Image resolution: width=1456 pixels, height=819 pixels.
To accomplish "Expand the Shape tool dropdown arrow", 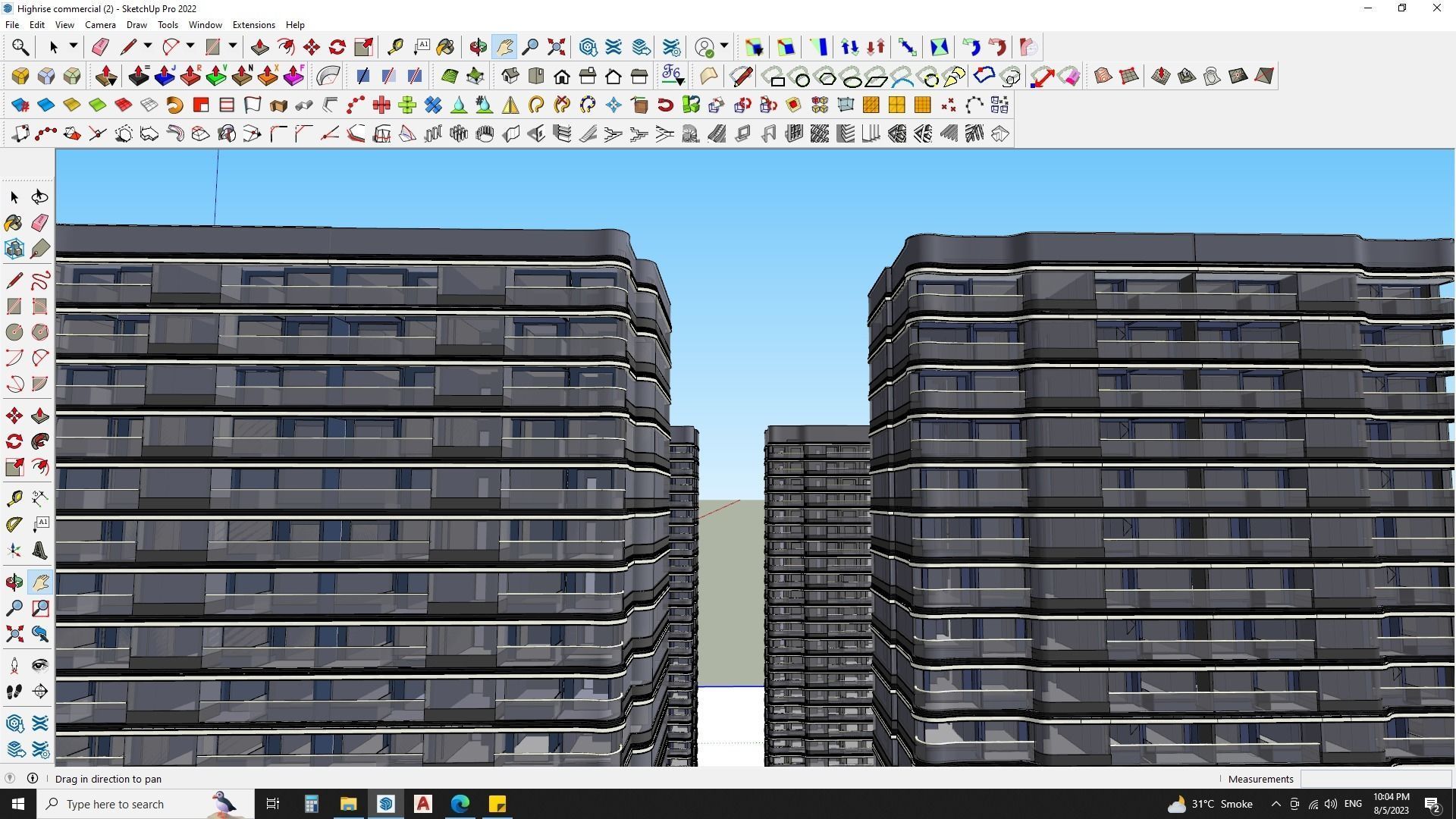I will point(233,46).
